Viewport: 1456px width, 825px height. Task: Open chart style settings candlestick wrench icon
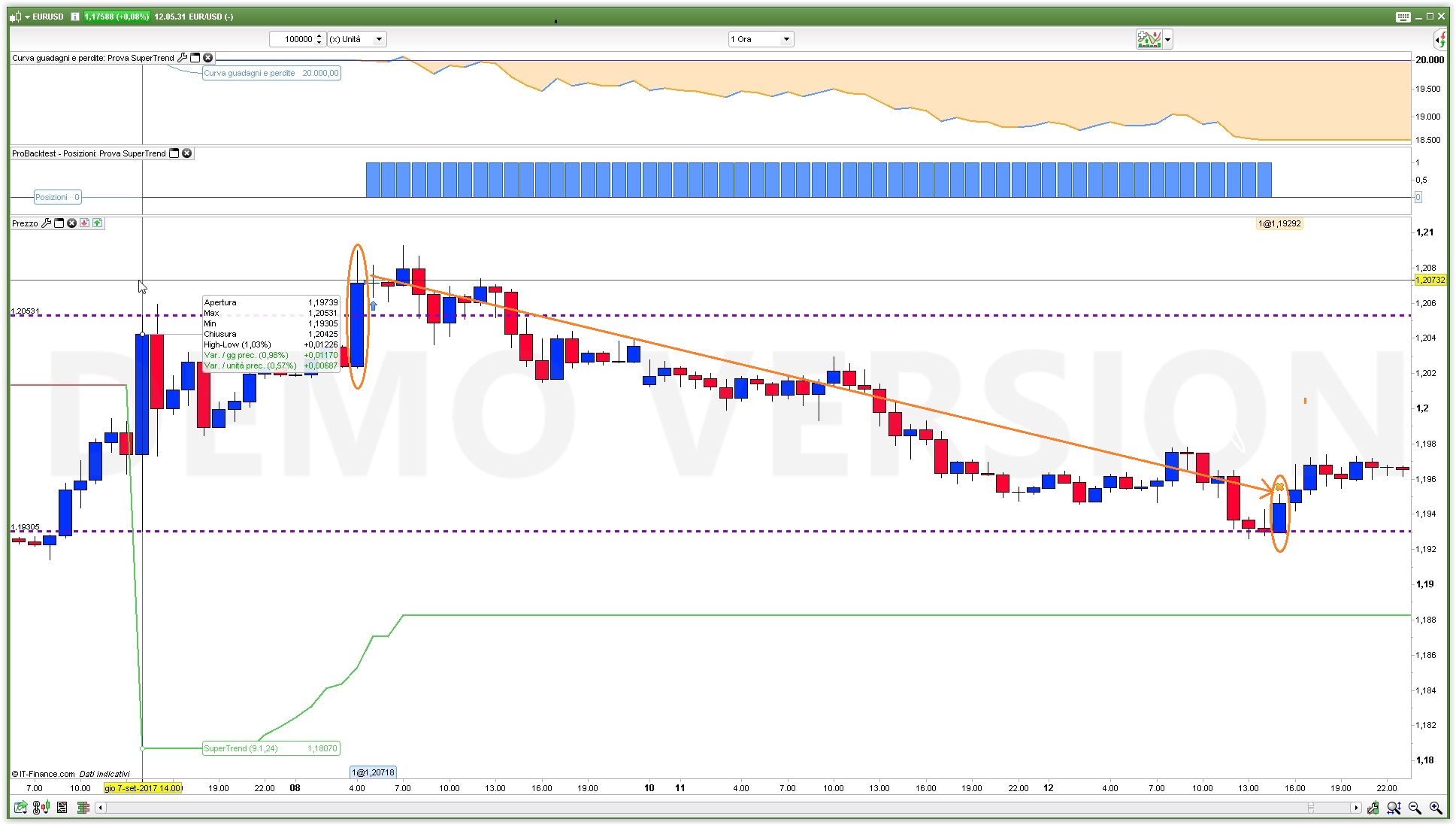1373,808
